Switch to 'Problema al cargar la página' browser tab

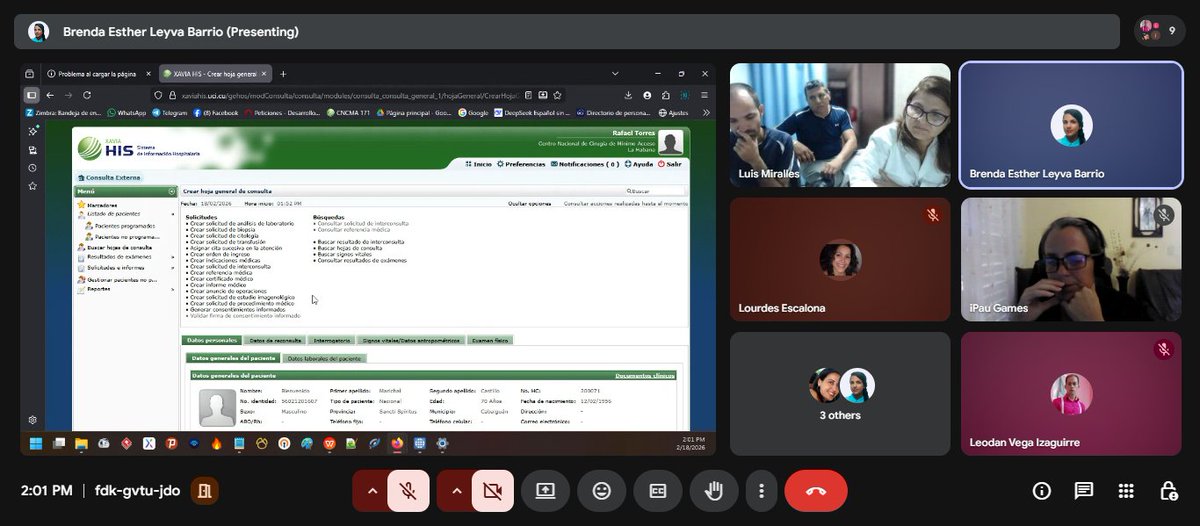pyautogui.click(x=96, y=74)
